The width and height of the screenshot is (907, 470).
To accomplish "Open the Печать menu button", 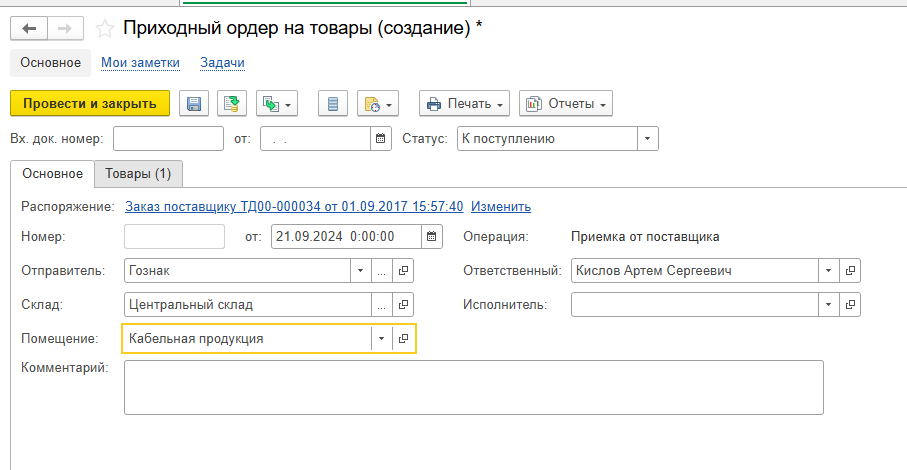I will (x=464, y=104).
